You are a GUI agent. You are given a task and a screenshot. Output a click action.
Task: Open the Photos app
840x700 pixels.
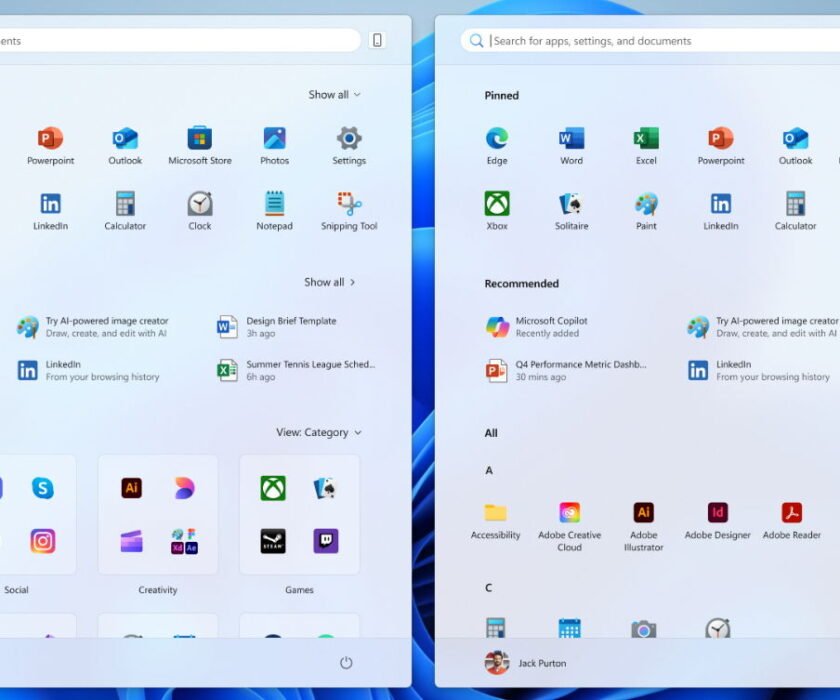point(274,145)
